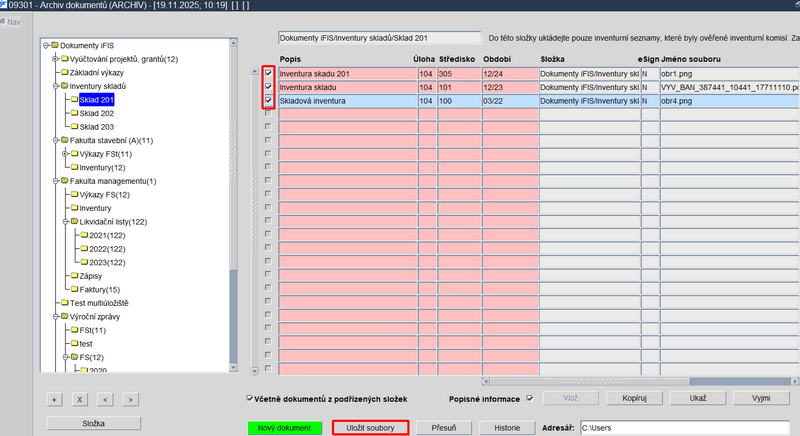Click the folder icon of 2021(122)
This screenshot has height=436, width=800.
pyautogui.click(x=84, y=235)
